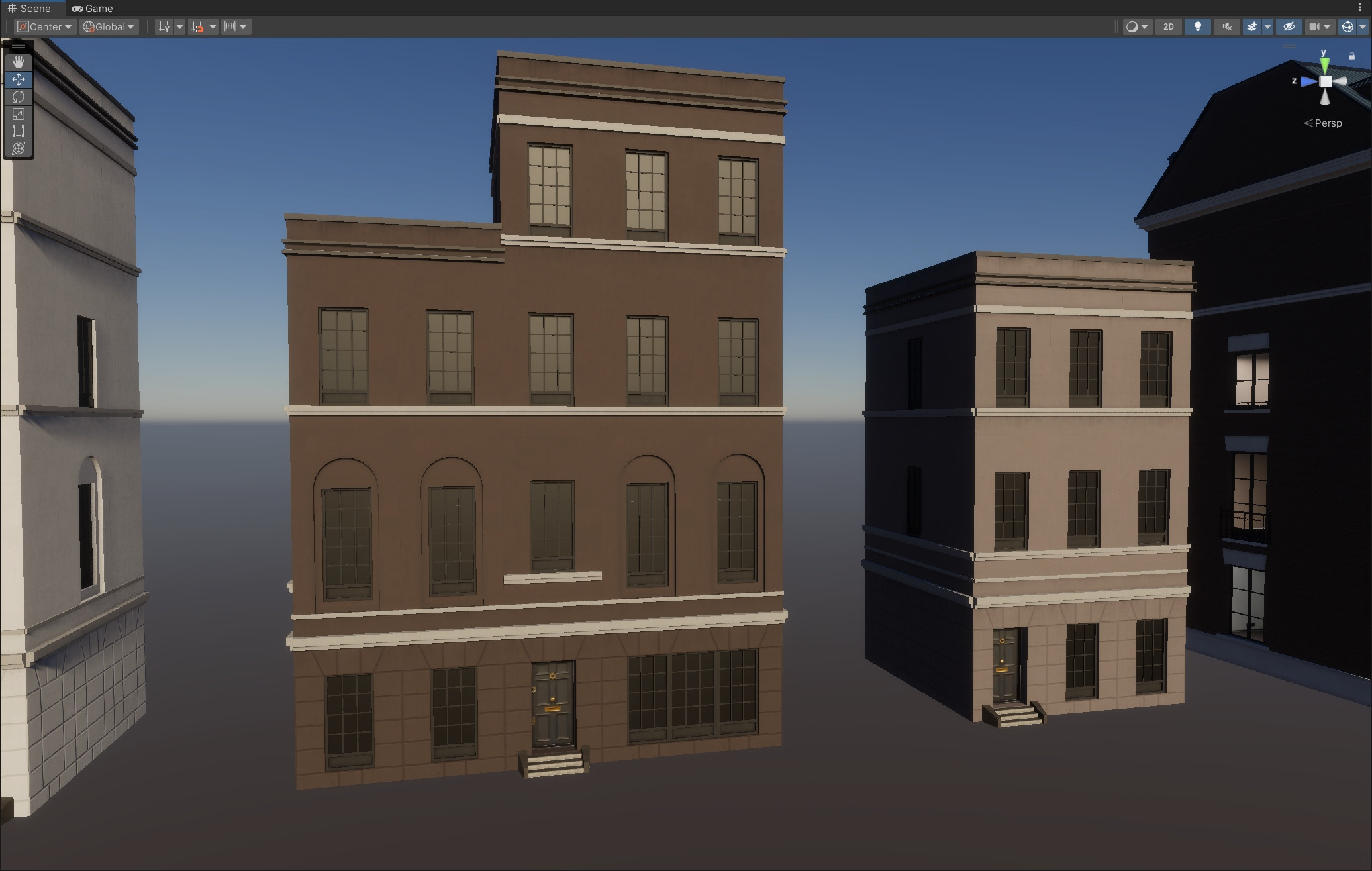The width and height of the screenshot is (1372, 871).
Task: Select the Rotate tool
Action: coord(19,97)
